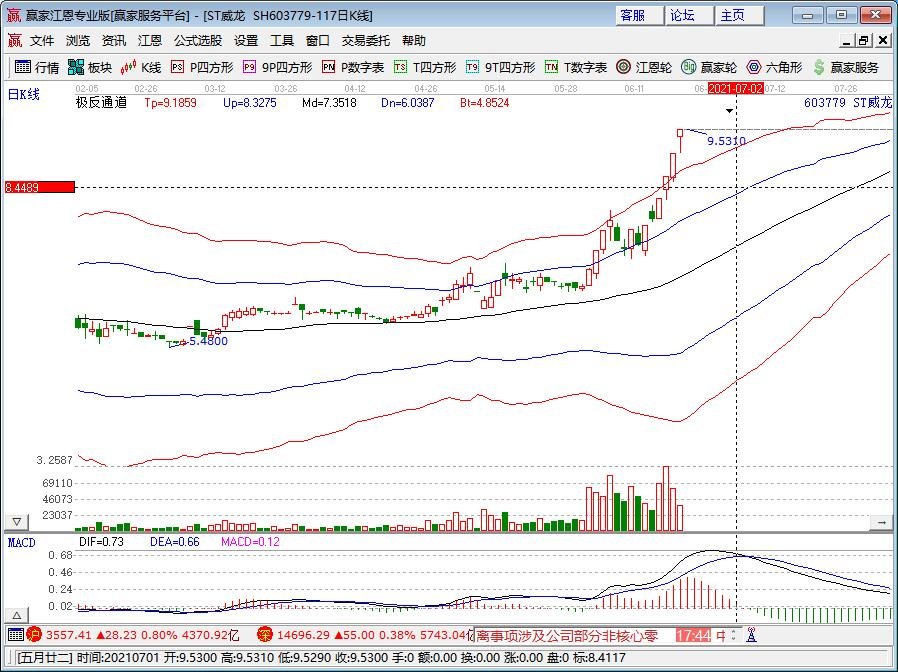
Task: Open the 板块 sector view
Action: 89,68
